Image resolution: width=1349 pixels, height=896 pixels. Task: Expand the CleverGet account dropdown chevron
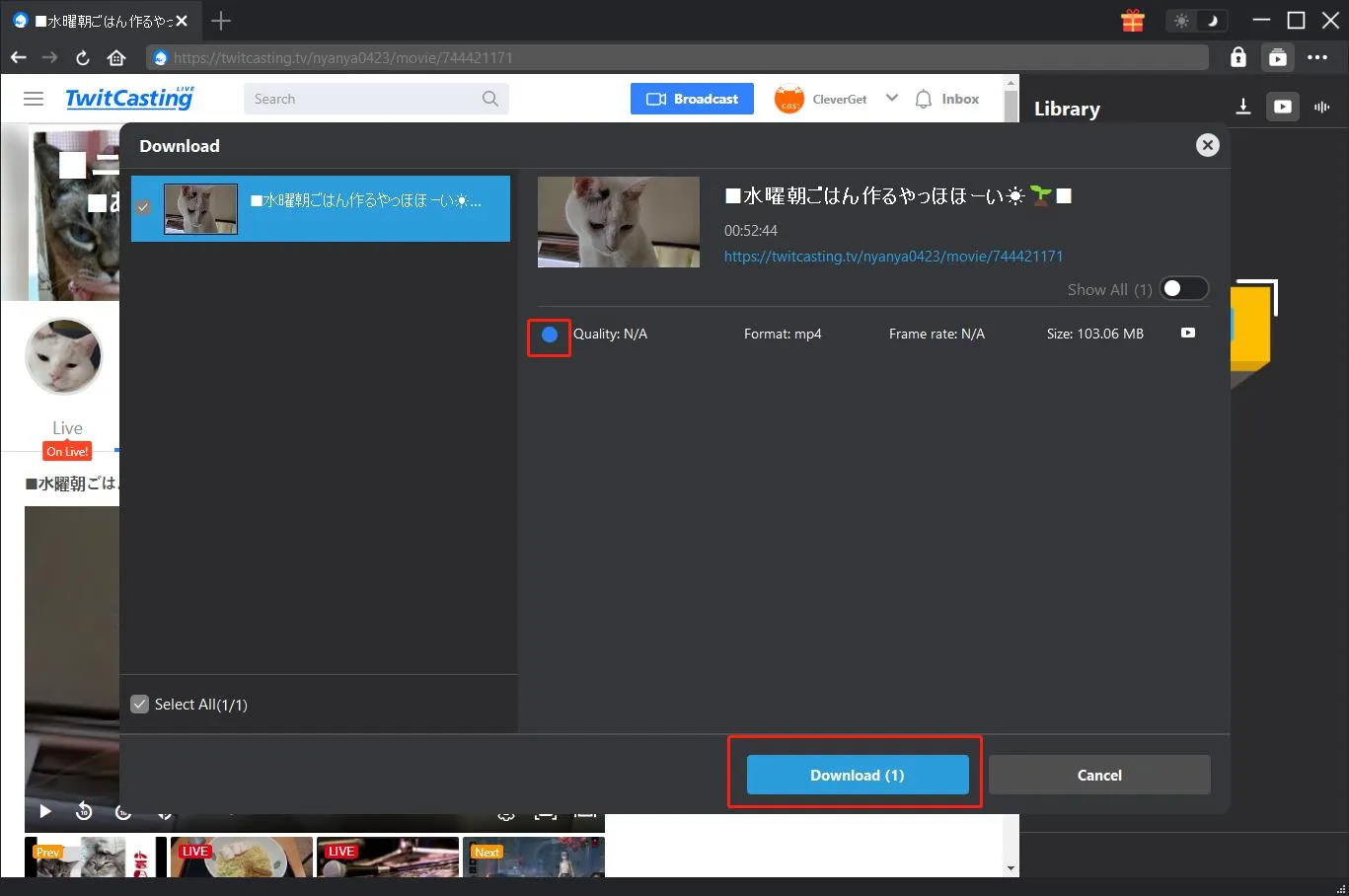pos(891,98)
